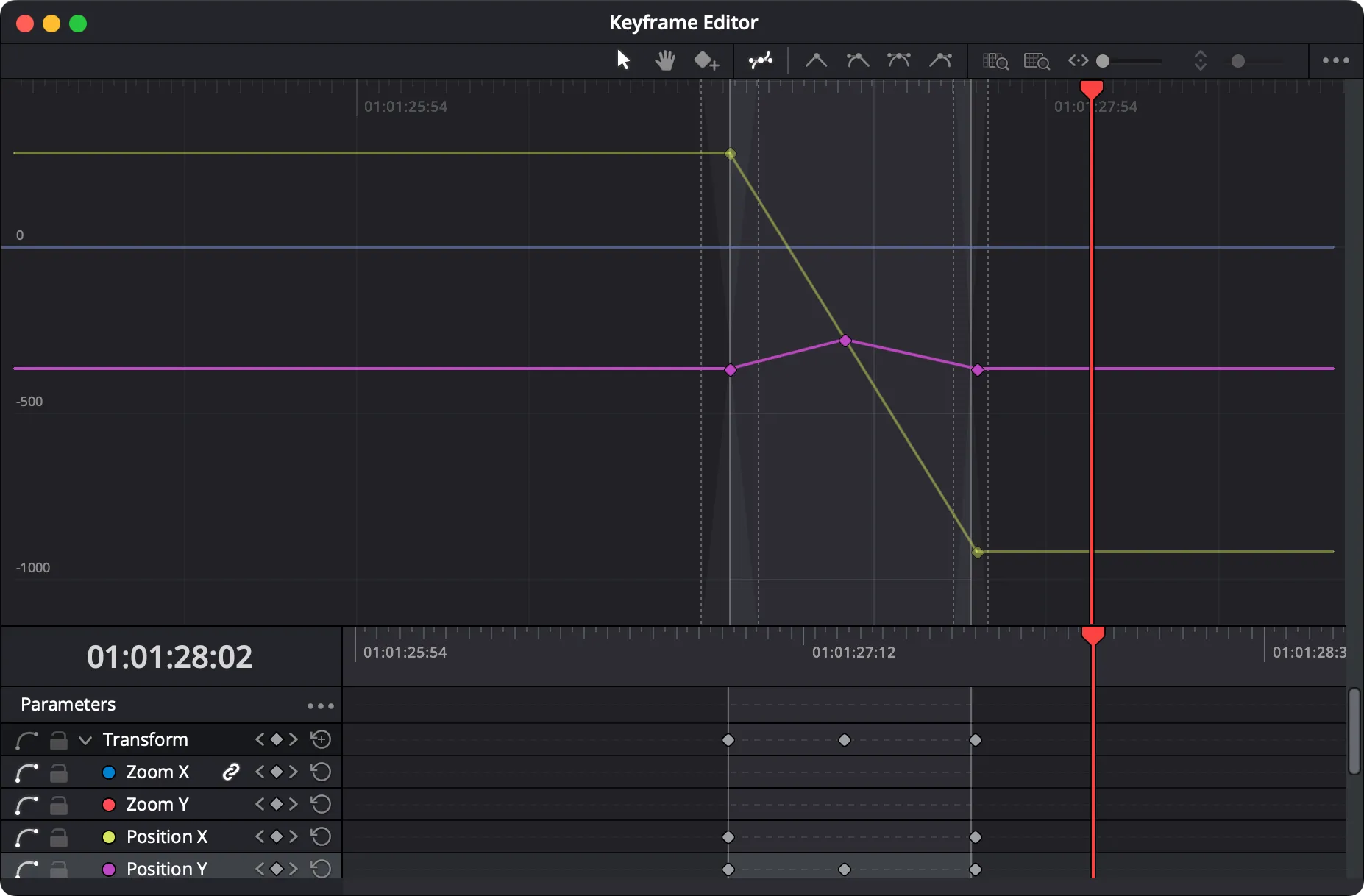
Task: Choose the add keyframe tool
Action: point(706,60)
